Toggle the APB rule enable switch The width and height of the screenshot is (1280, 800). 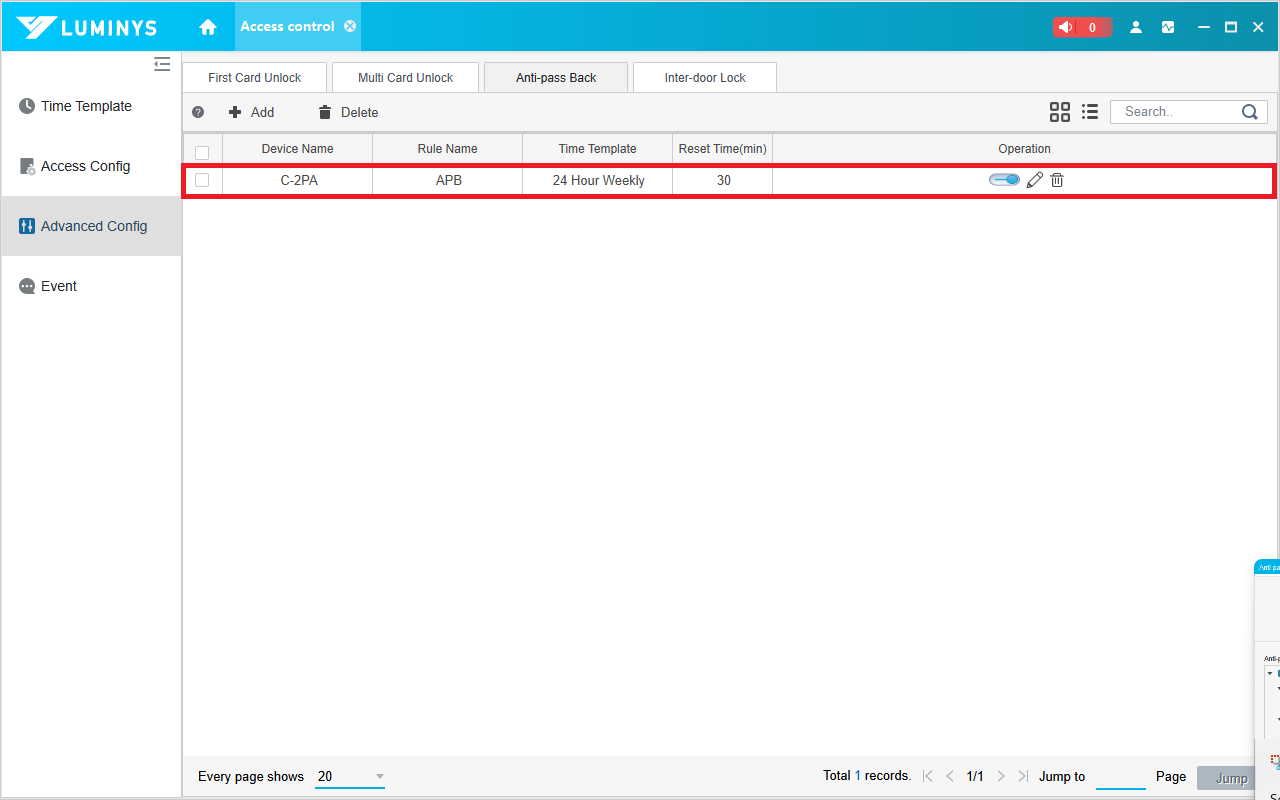coord(1004,180)
